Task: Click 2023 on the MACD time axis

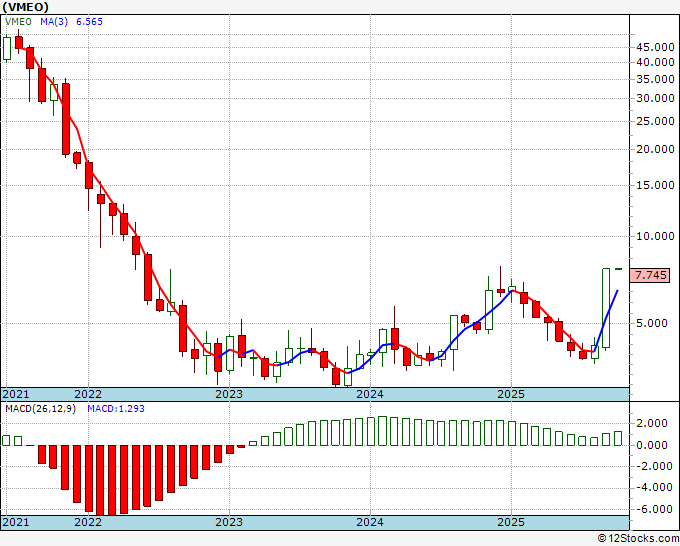Action: (x=229, y=522)
